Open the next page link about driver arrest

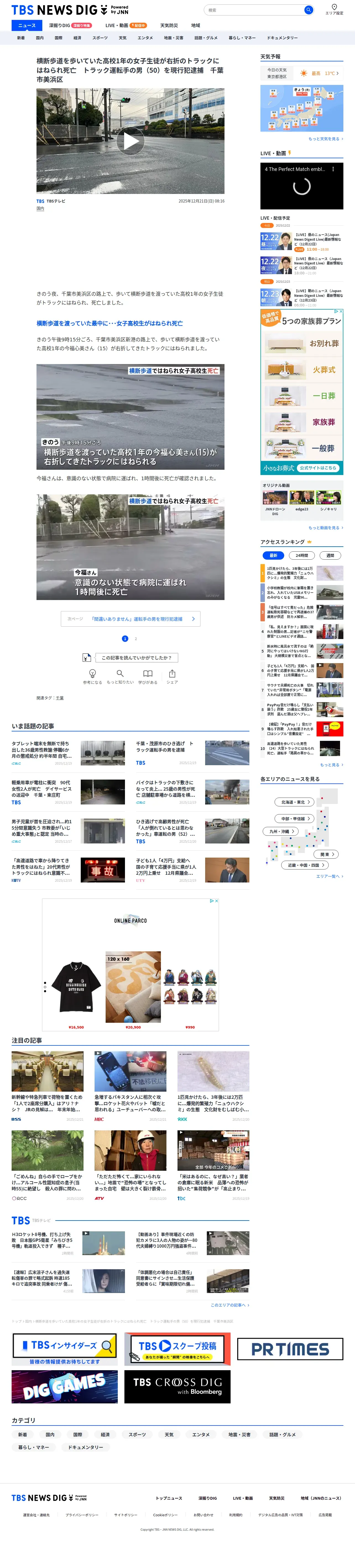point(131,619)
